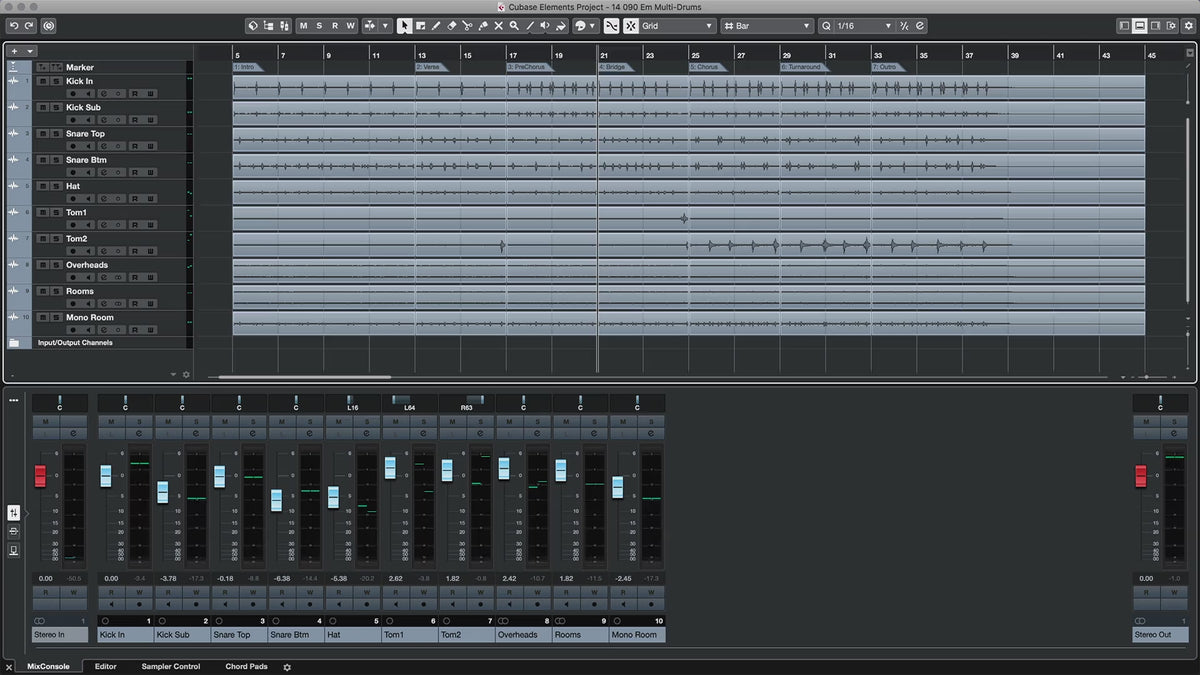Select the Draw pencil tool
The height and width of the screenshot is (675, 1200).
(436, 26)
